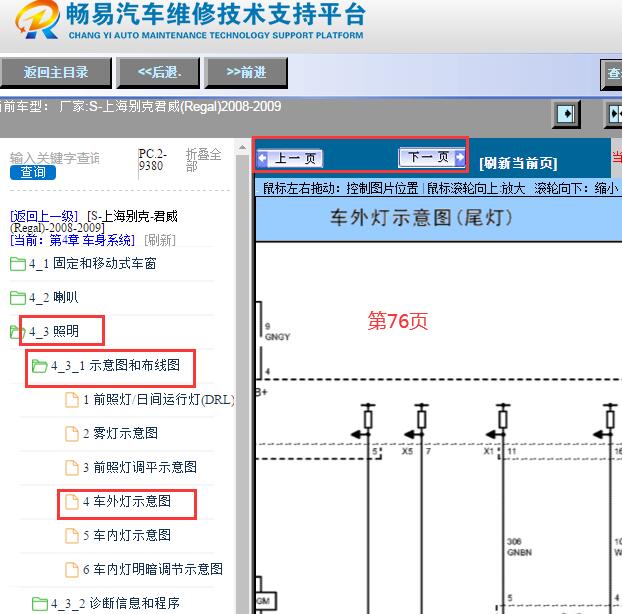Click the single right-arrow panel icon
This screenshot has width=622, height=614.
566,114
